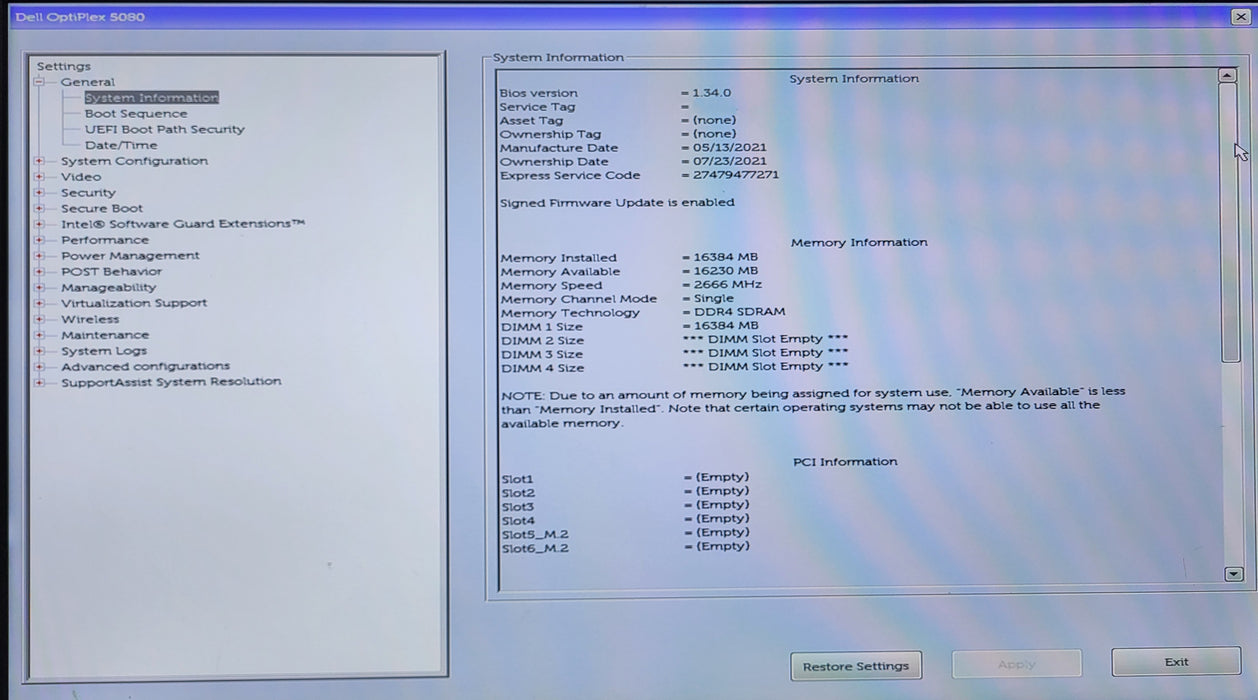Expand SupportAssist System Resolution node
Screen dimensions: 1258x700
pos(39,382)
